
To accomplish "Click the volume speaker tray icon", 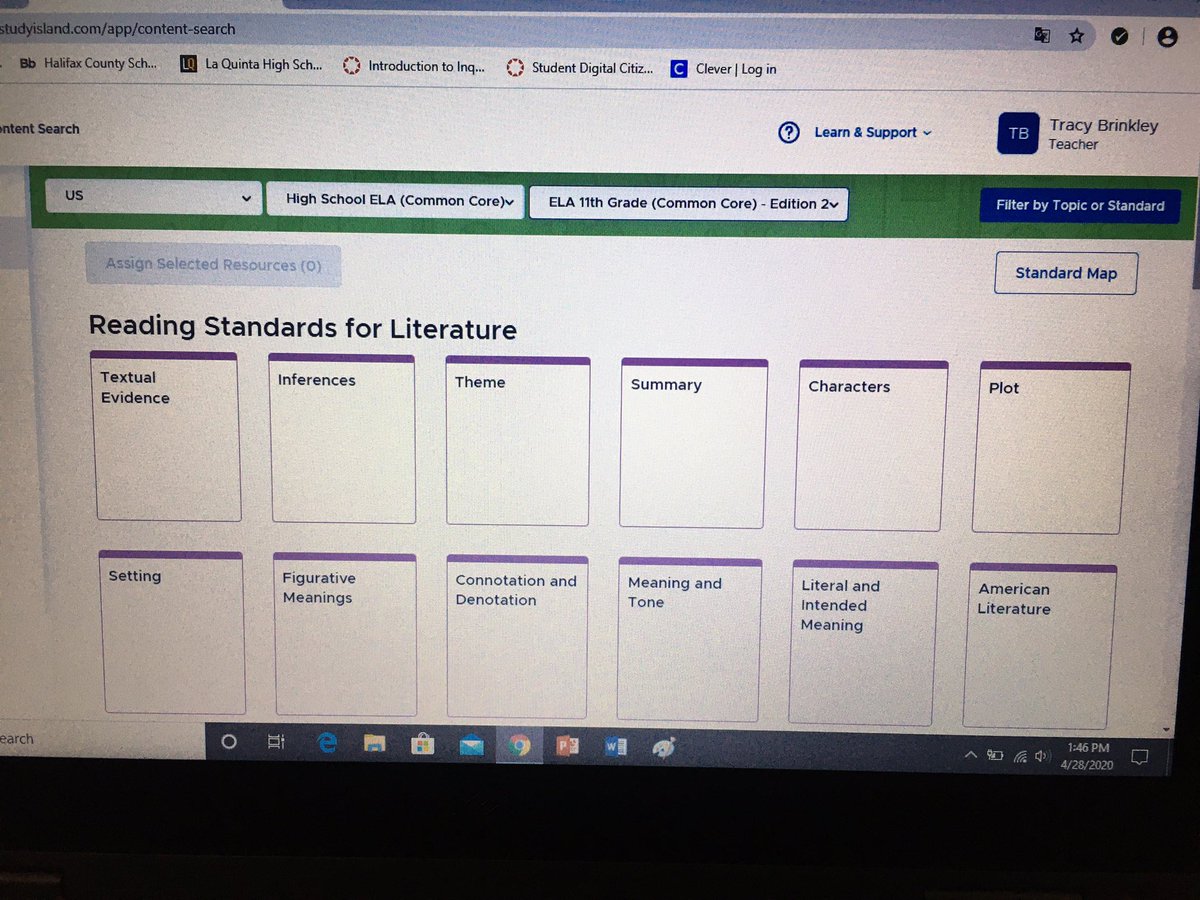I will click(1043, 757).
